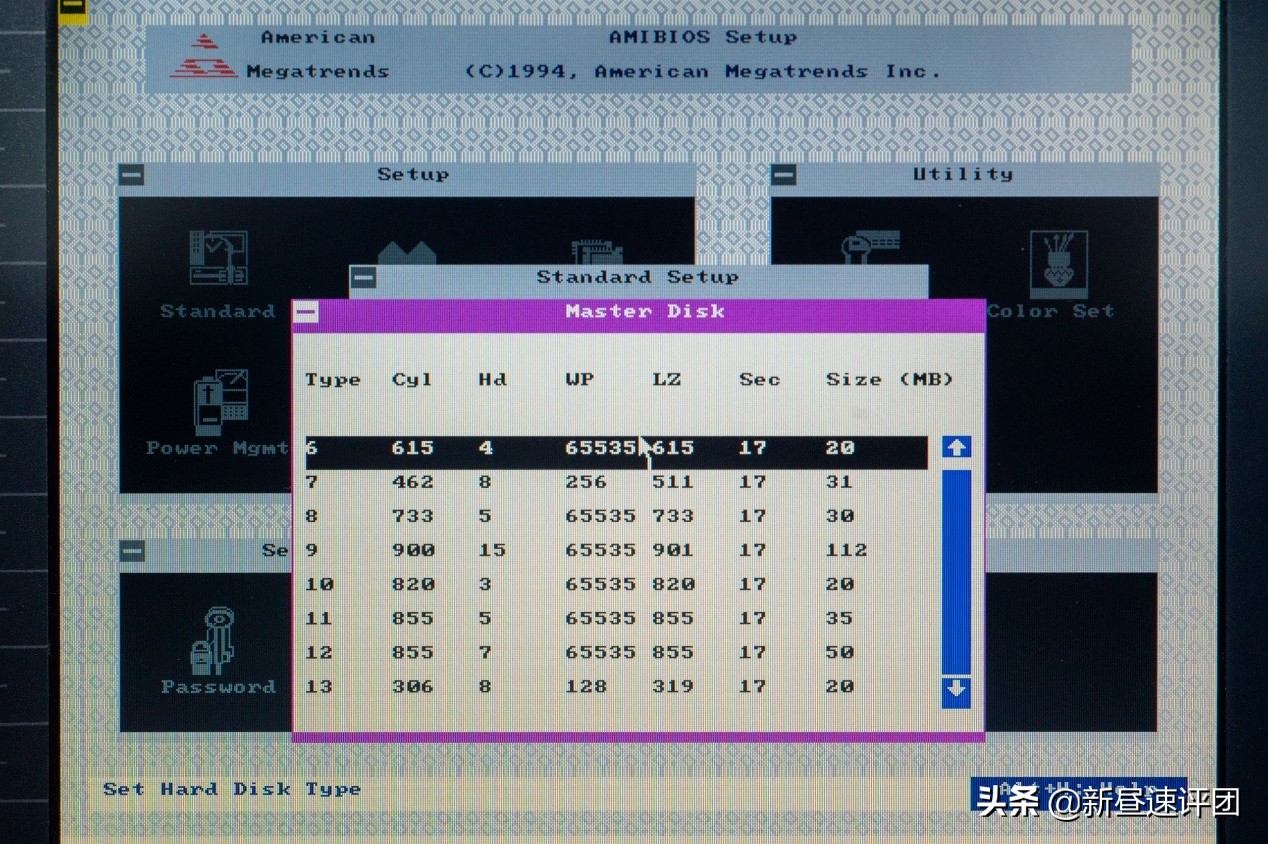Click head count 3 in type 10 row
This screenshot has width=1268, height=844.
point(485,585)
